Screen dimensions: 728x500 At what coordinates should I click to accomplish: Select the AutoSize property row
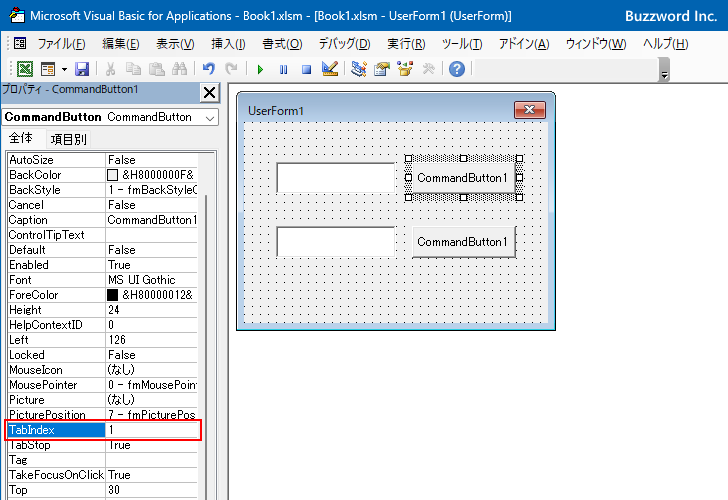pos(102,160)
